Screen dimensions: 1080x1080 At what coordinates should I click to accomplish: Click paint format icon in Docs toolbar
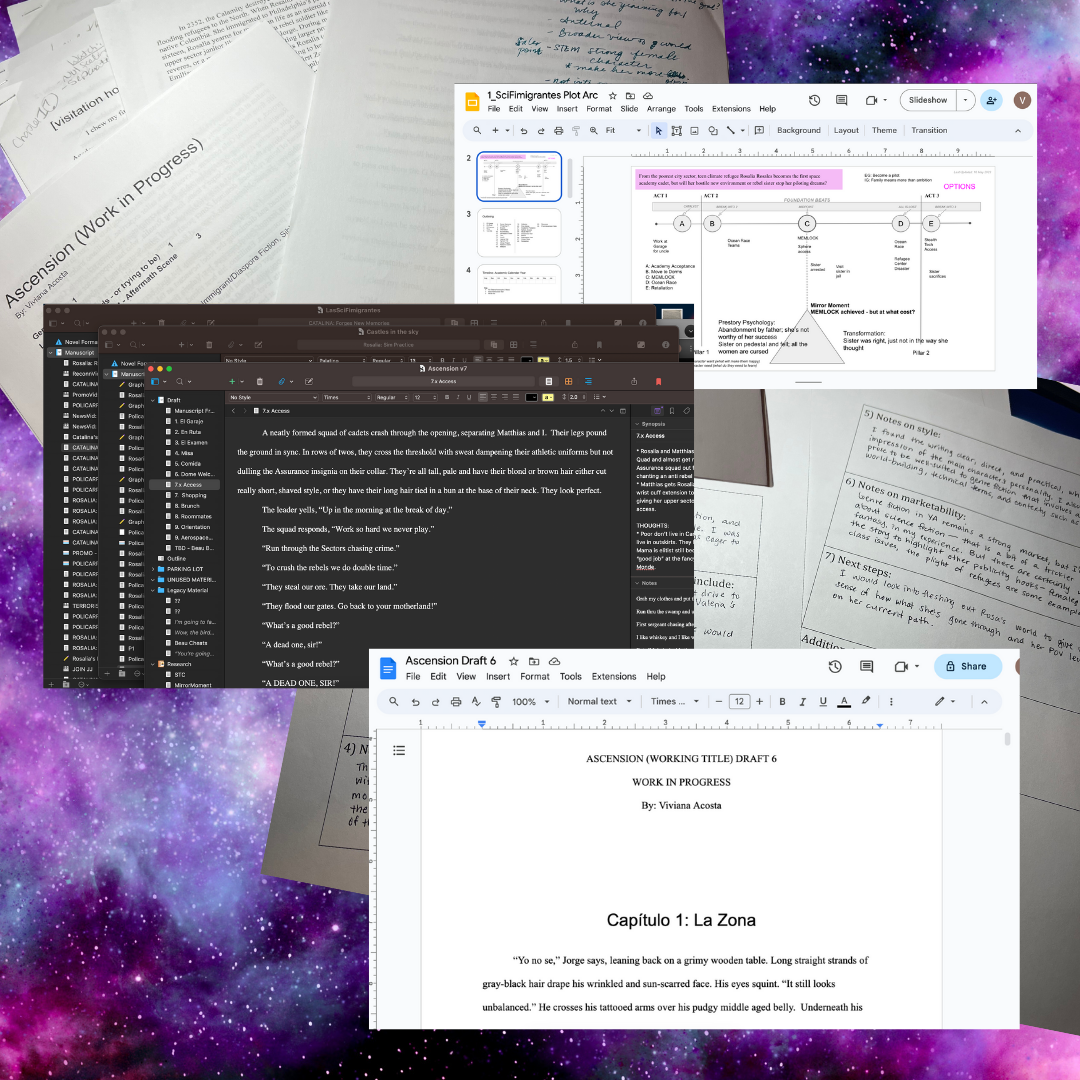point(496,701)
